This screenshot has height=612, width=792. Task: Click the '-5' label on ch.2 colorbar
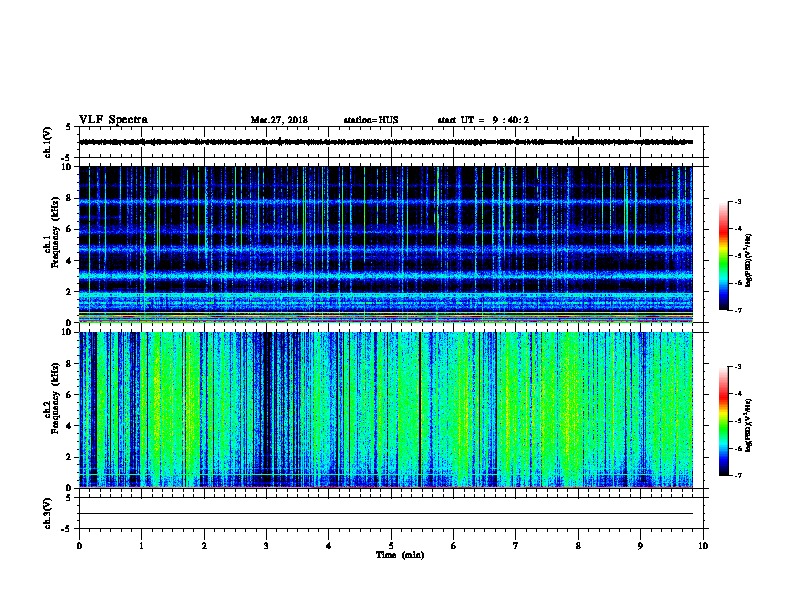point(737,421)
